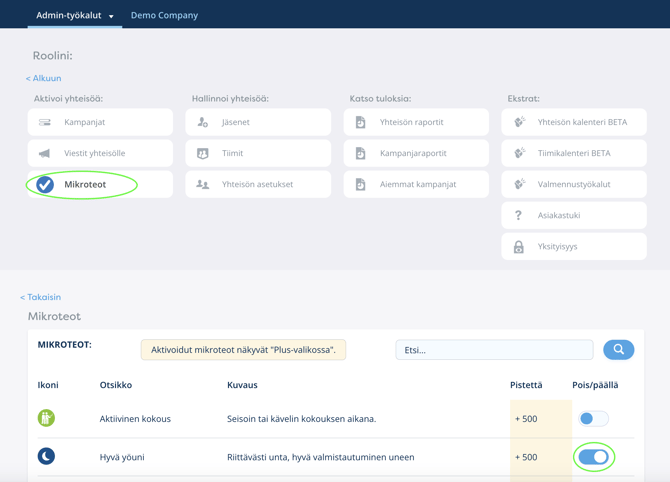Click the +500 points for Aktiivinen kokous
Viewport: 670px width, 482px height.
tap(526, 419)
